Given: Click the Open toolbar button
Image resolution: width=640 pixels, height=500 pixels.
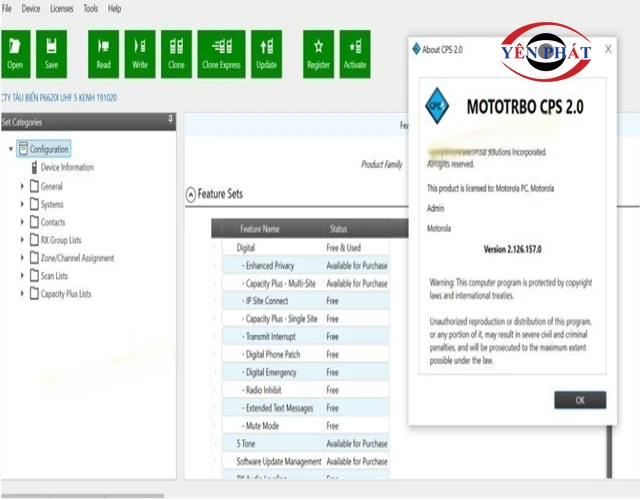Looking at the screenshot, I should [x=16, y=54].
